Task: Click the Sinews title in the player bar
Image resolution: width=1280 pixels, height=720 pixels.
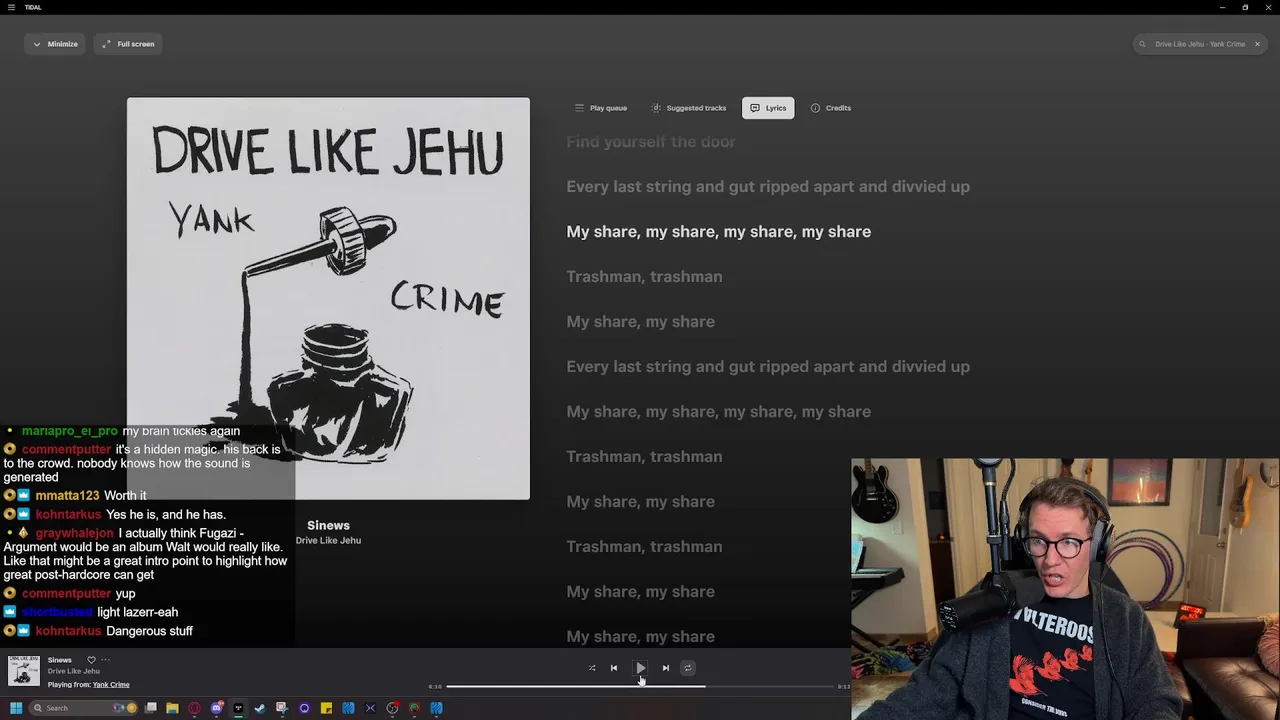Action: [x=60, y=660]
